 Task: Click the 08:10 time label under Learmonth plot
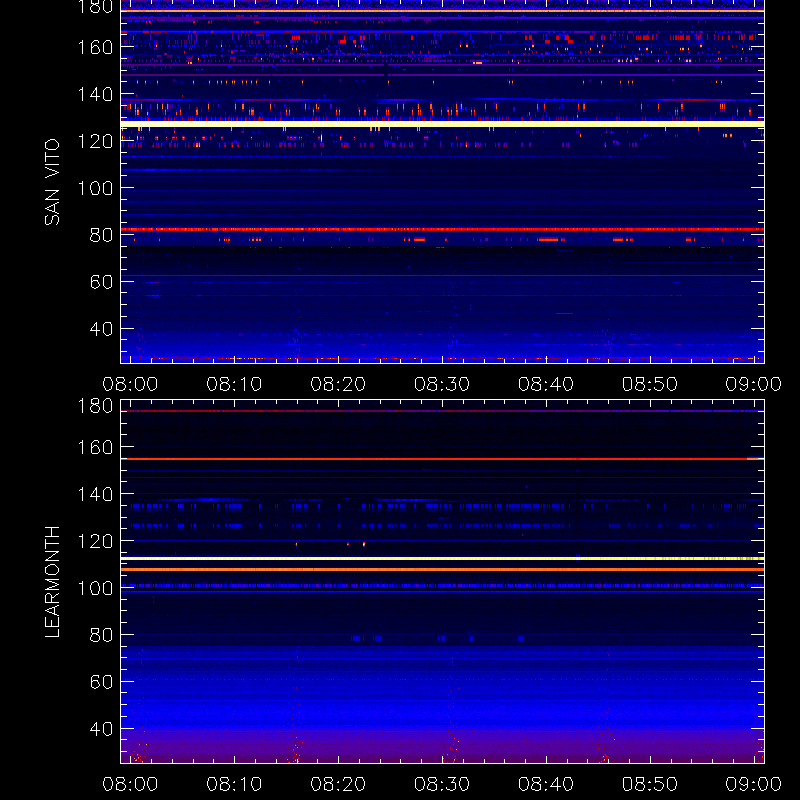click(x=234, y=784)
